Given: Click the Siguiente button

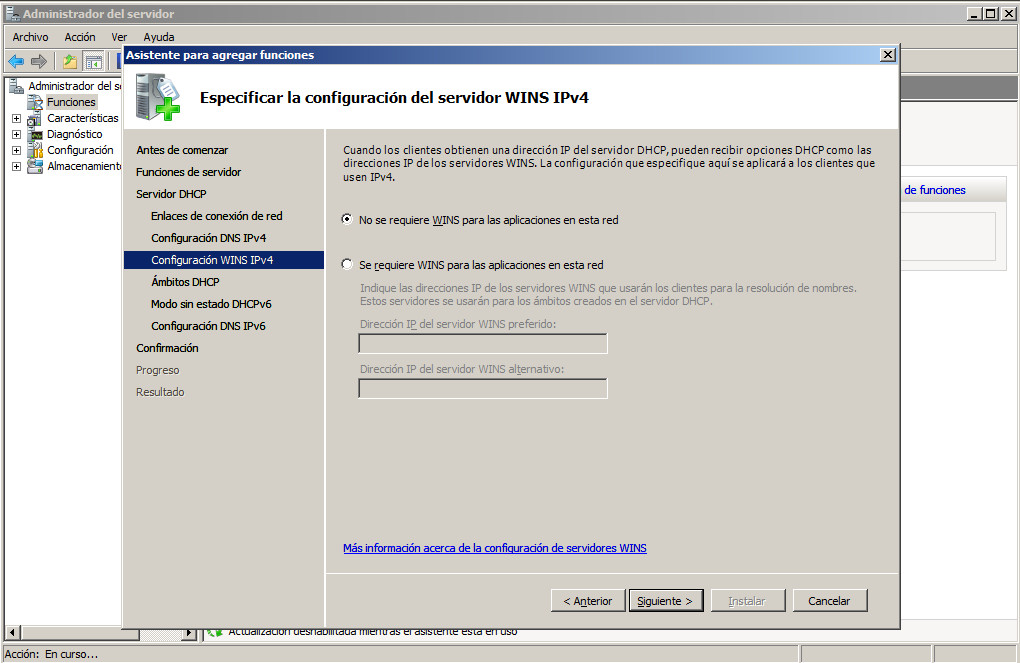Looking at the screenshot, I should (x=666, y=601).
